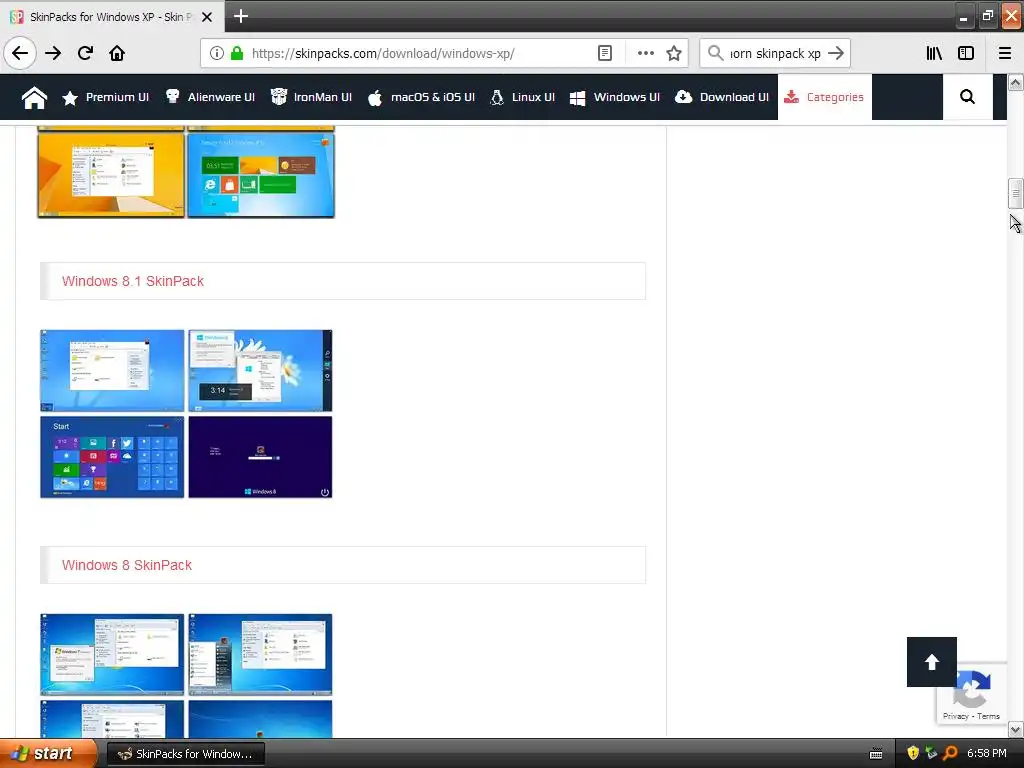Click the green secure padlock icon
1024x768 pixels.
click(x=237, y=53)
